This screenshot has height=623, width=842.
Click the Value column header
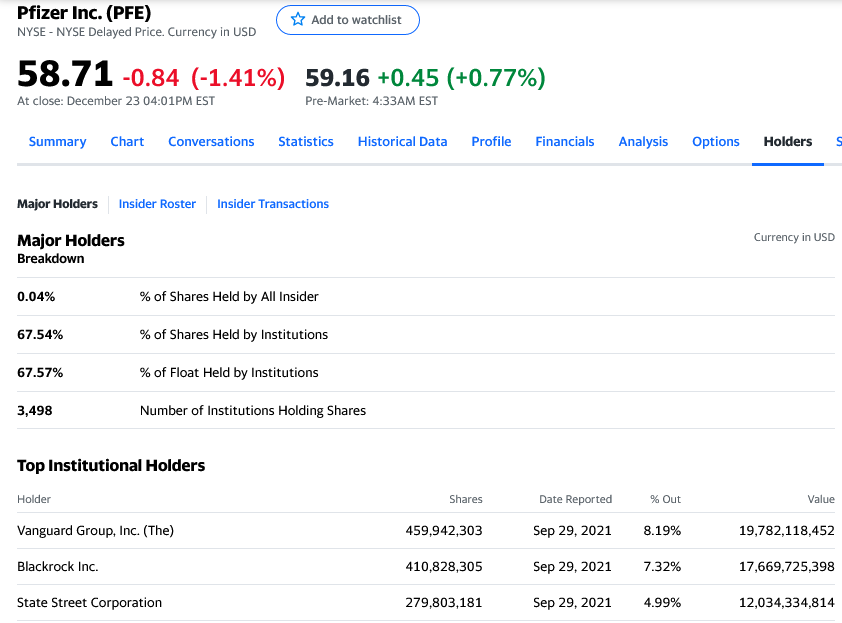[x=821, y=499]
